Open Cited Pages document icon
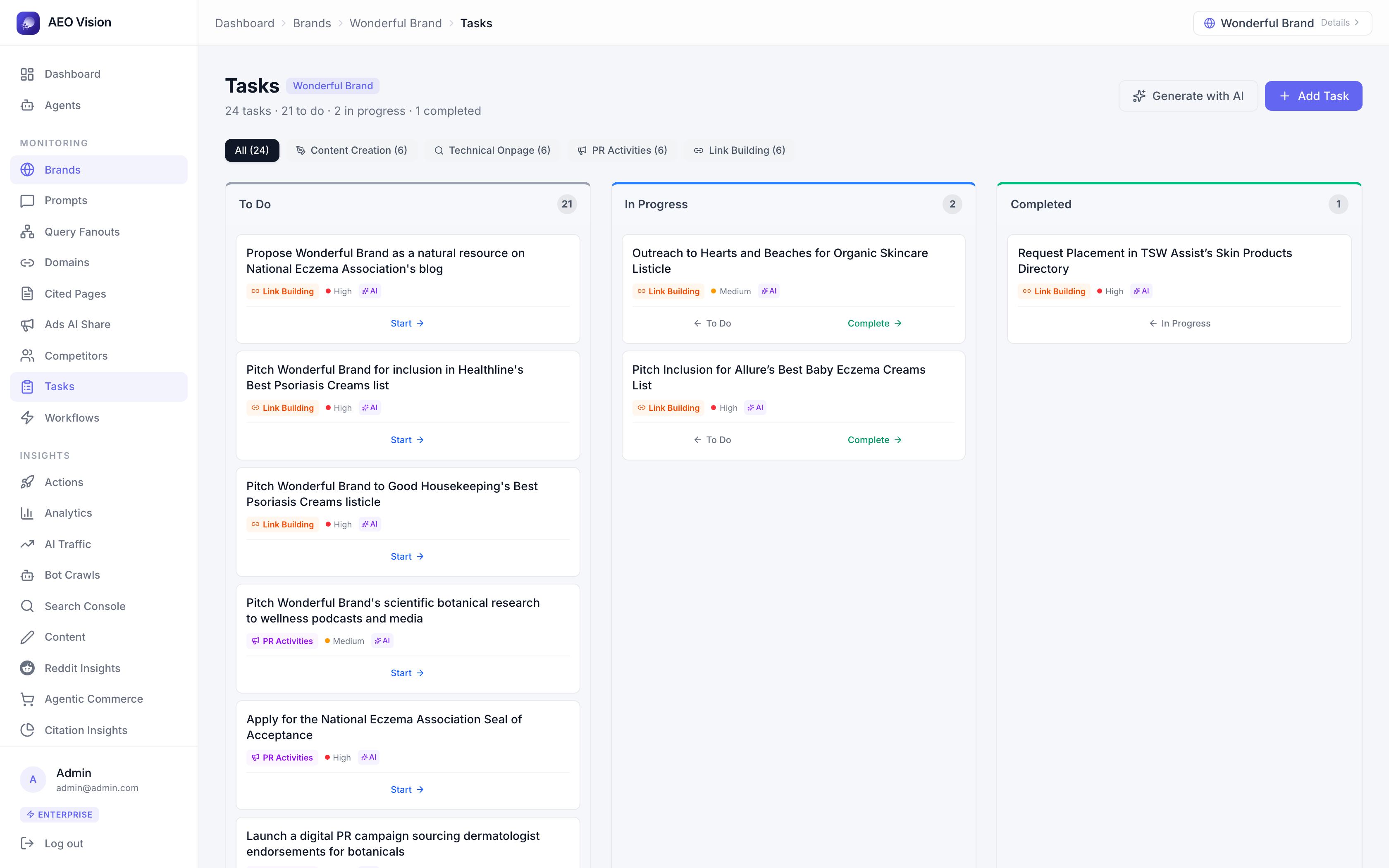This screenshot has height=868, width=1389. click(27, 294)
